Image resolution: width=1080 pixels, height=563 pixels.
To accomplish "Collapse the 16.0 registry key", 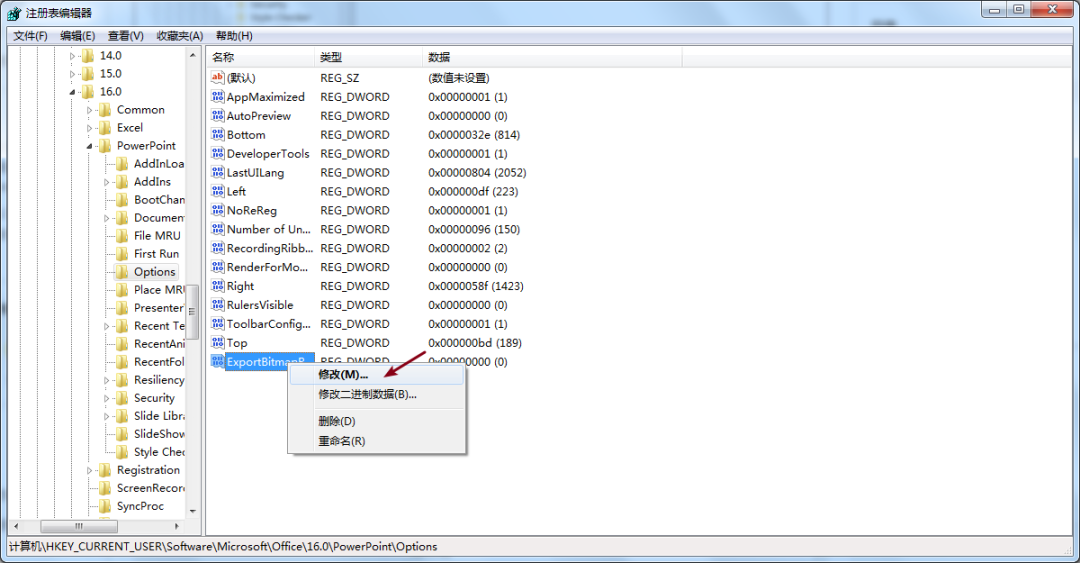I will click(x=72, y=92).
